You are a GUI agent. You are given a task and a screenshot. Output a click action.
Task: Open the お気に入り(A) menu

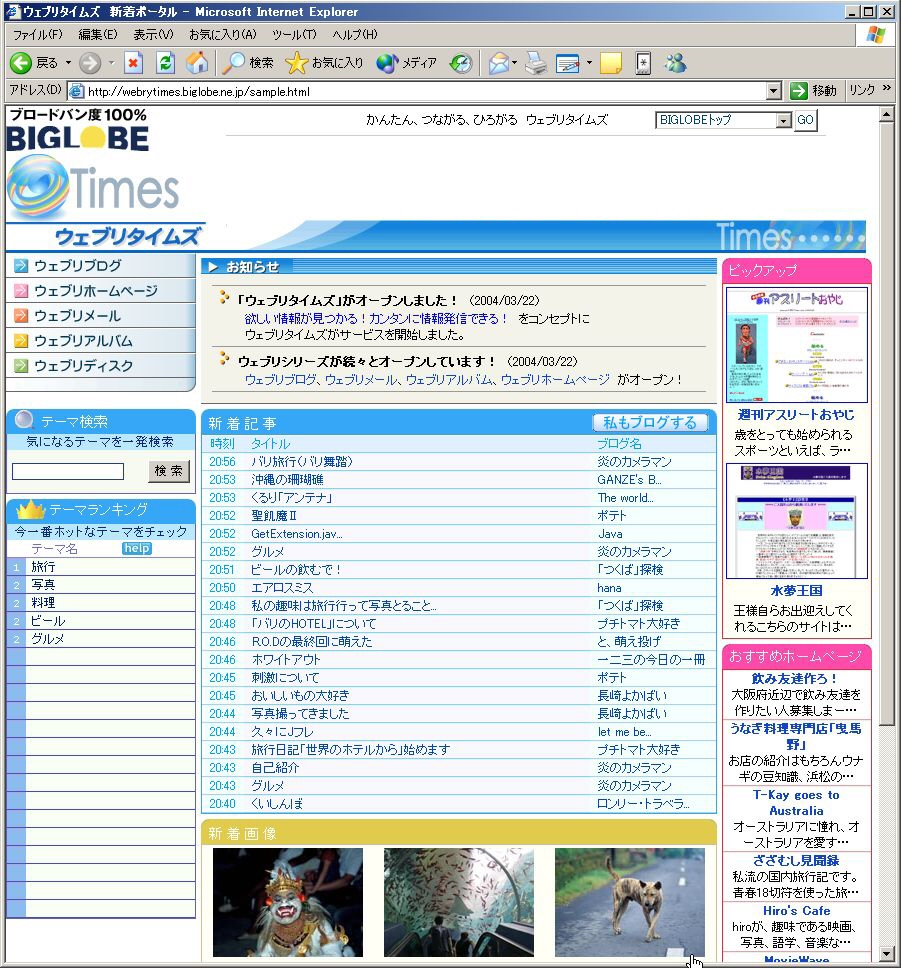[x=223, y=35]
